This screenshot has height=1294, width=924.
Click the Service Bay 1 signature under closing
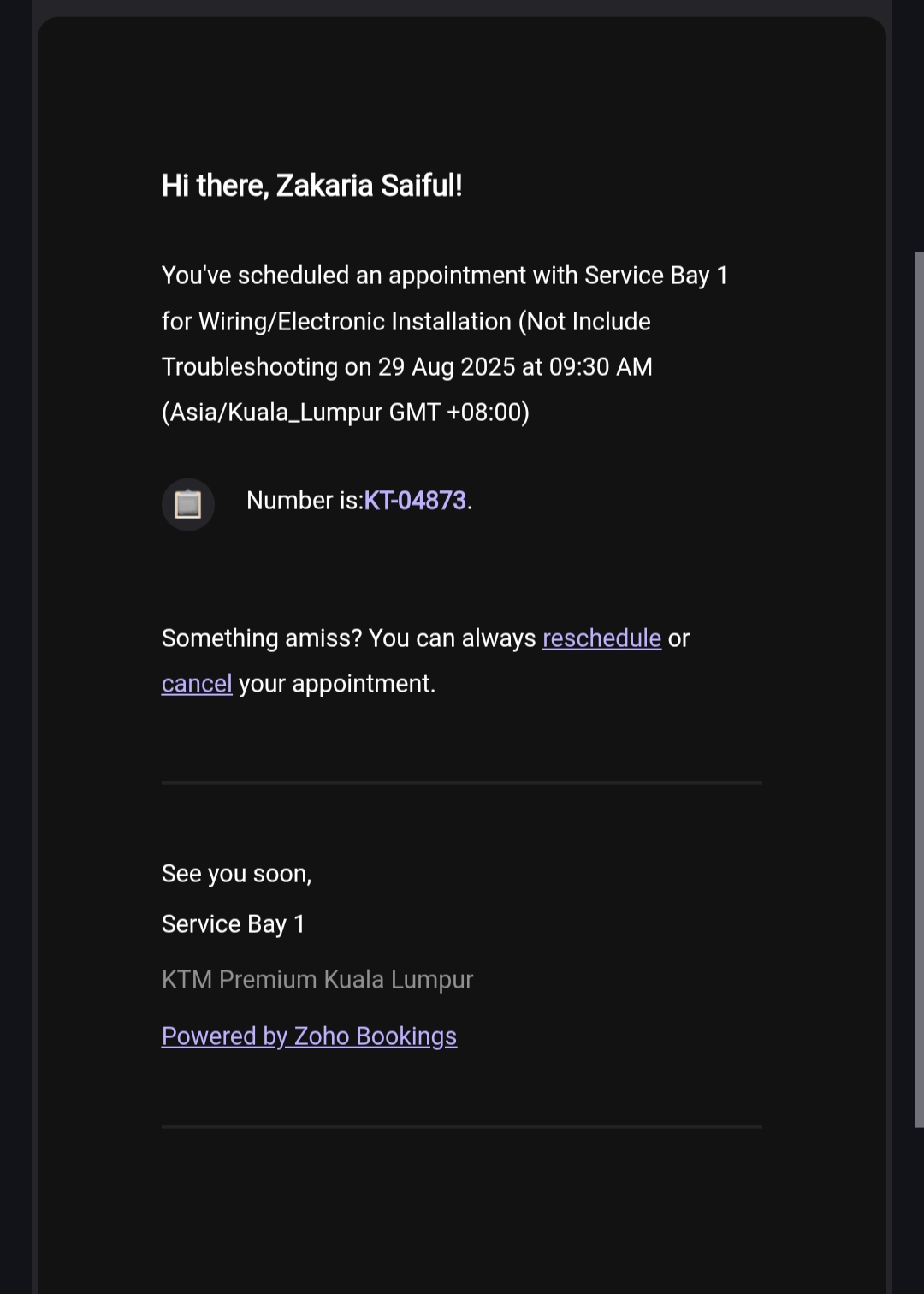pos(233,924)
